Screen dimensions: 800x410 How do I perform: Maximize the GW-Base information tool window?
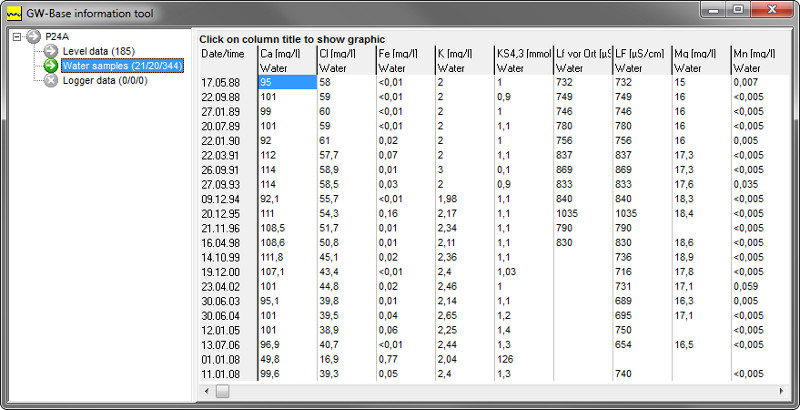tap(738, 9)
